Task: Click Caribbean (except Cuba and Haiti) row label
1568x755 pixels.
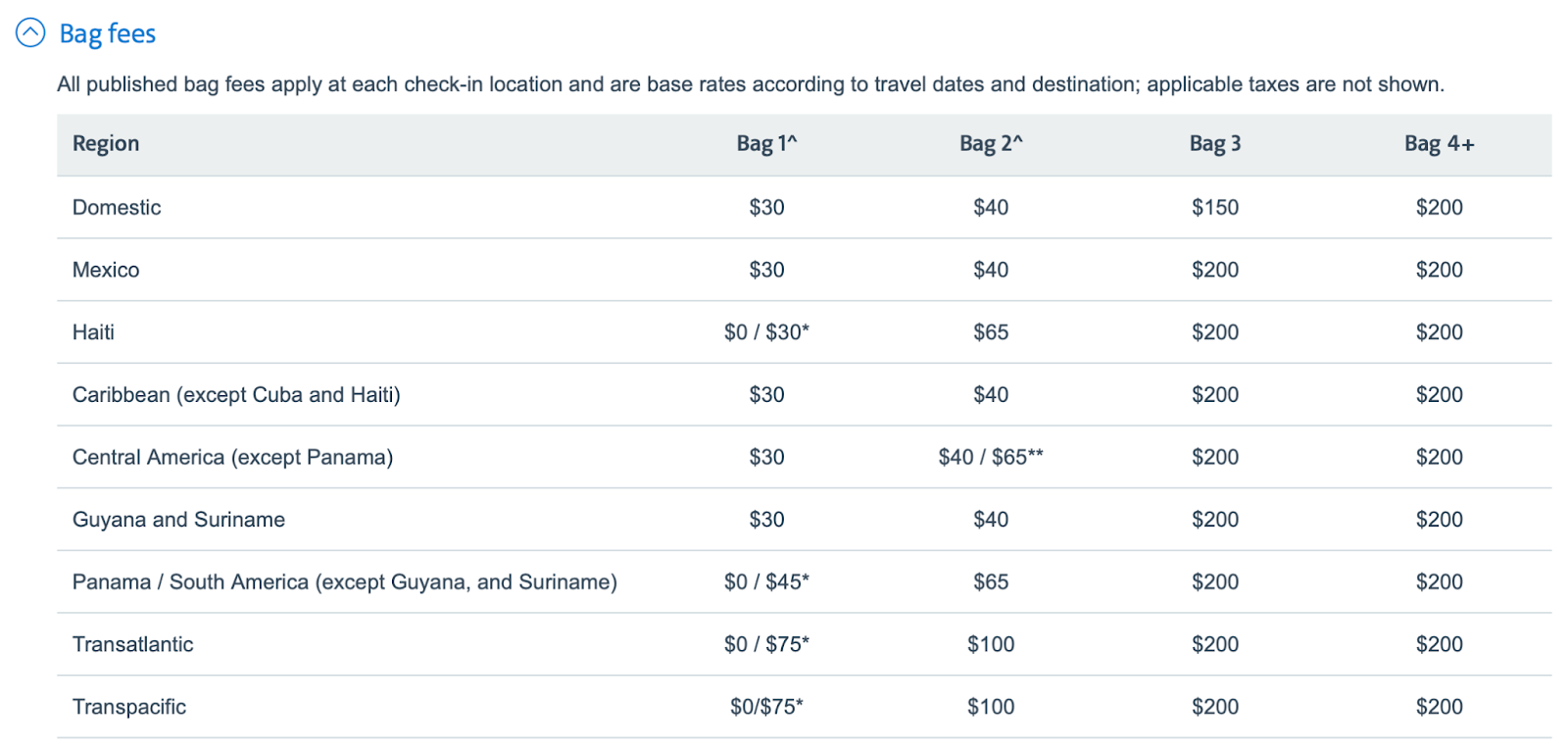Action: (236, 395)
